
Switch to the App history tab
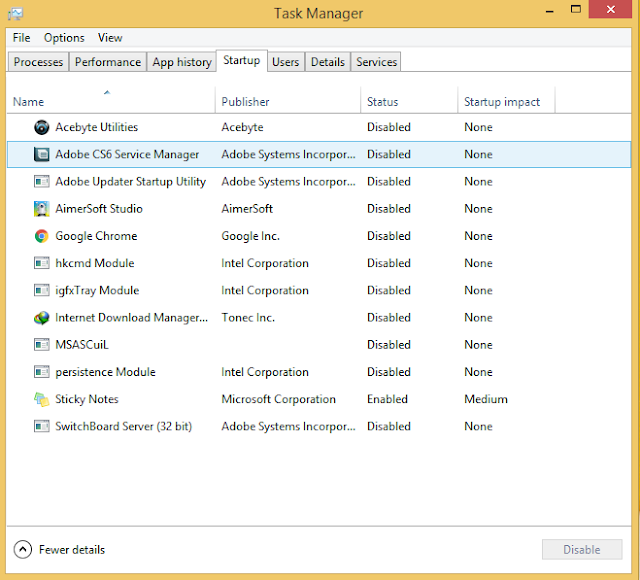point(182,62)
